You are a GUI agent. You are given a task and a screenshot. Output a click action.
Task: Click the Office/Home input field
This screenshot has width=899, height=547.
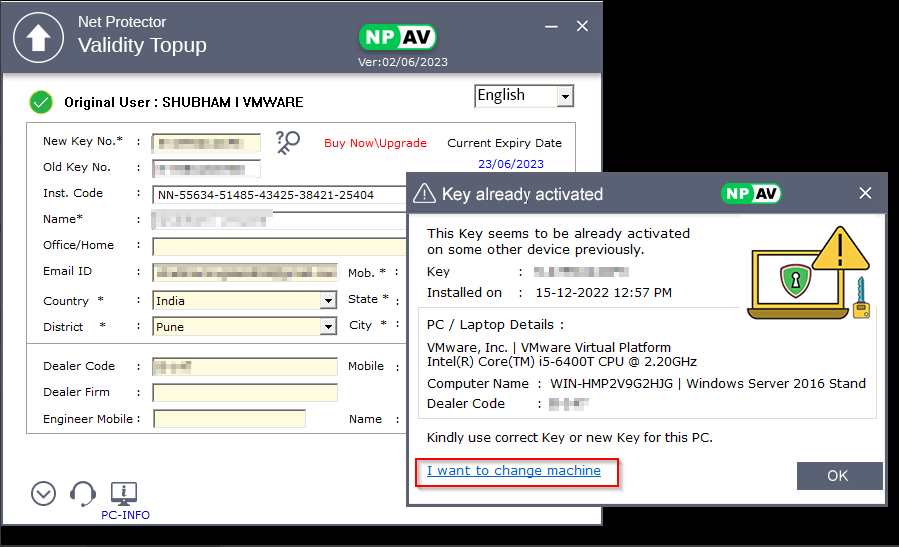tap(280, 246)
